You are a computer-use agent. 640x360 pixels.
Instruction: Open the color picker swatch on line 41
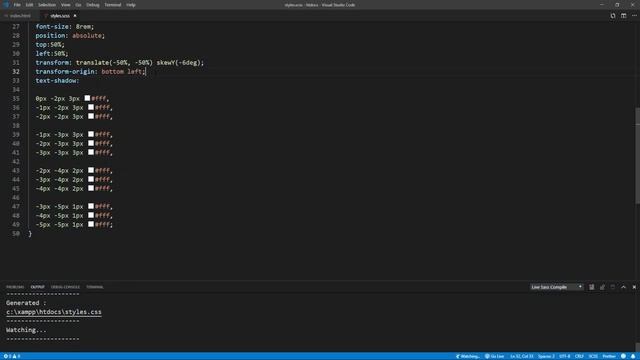point(91,152)
